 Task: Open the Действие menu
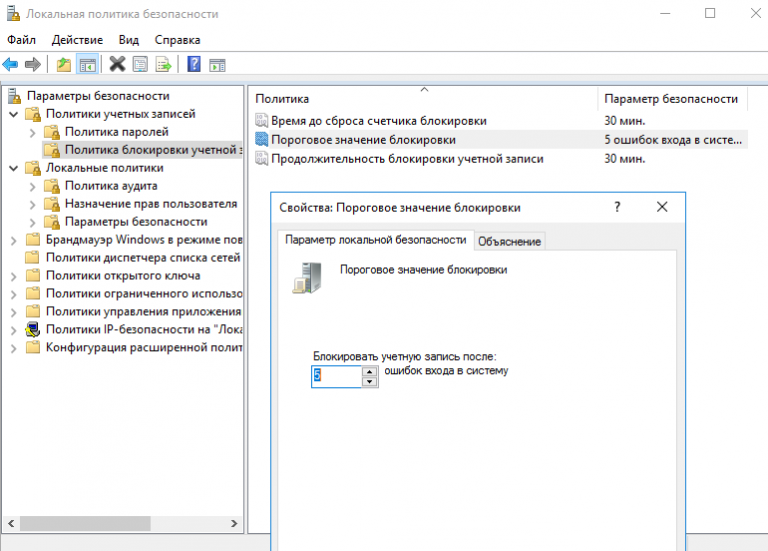(75, 40)
